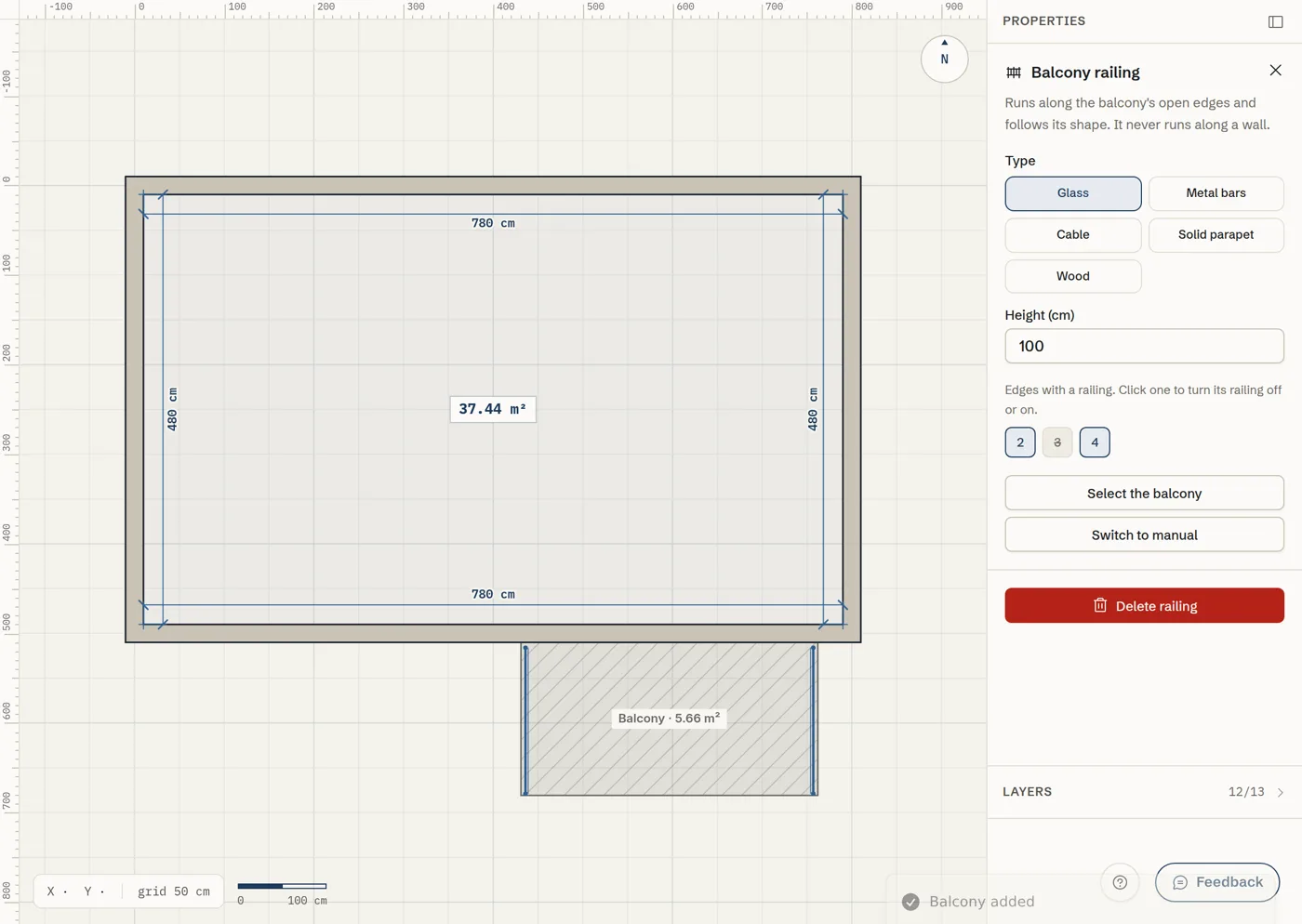1302x924 pixels.
Task: Collapse the Properties panel with the sidebar icon
Action: pyautogui.click(x=1275, y=21)
